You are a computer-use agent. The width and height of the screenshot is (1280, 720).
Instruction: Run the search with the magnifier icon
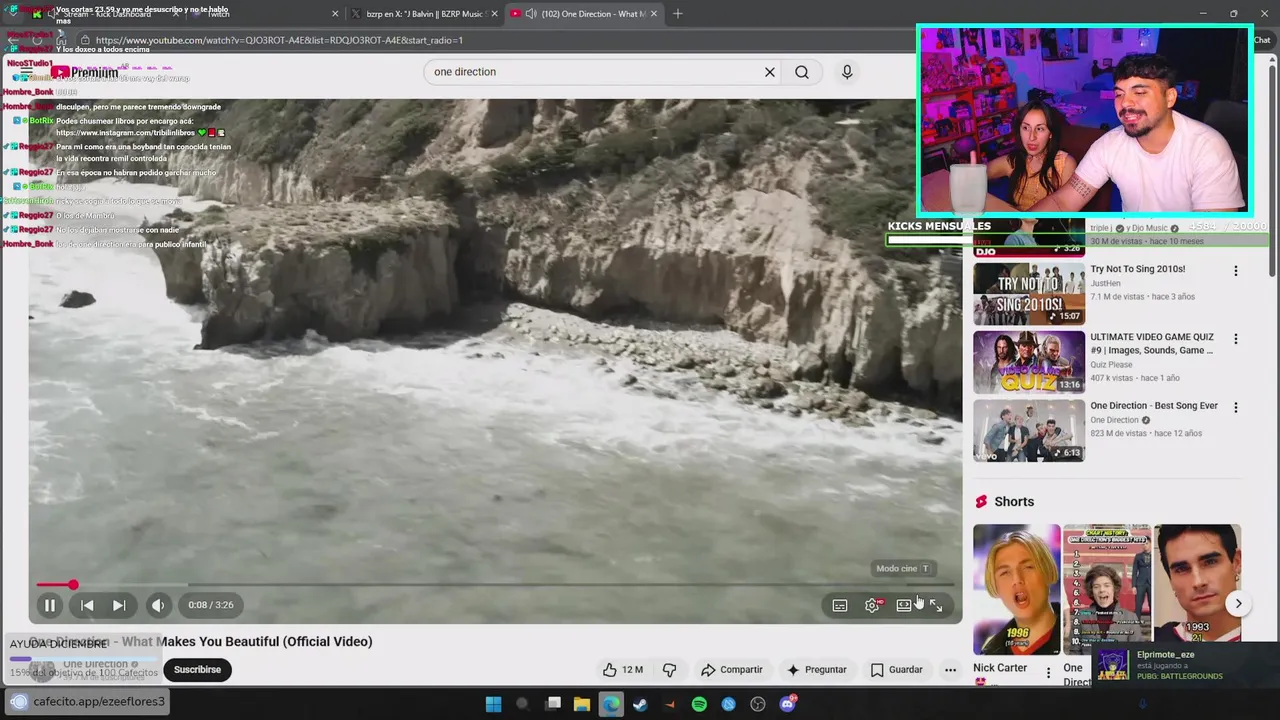pyautogui.click(x=802, y=72)
